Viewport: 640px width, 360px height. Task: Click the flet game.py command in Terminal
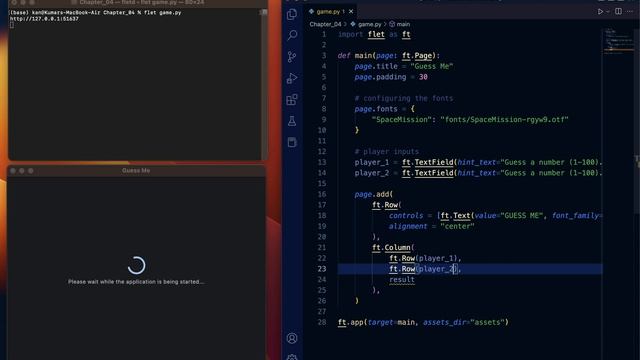(162, 13)
